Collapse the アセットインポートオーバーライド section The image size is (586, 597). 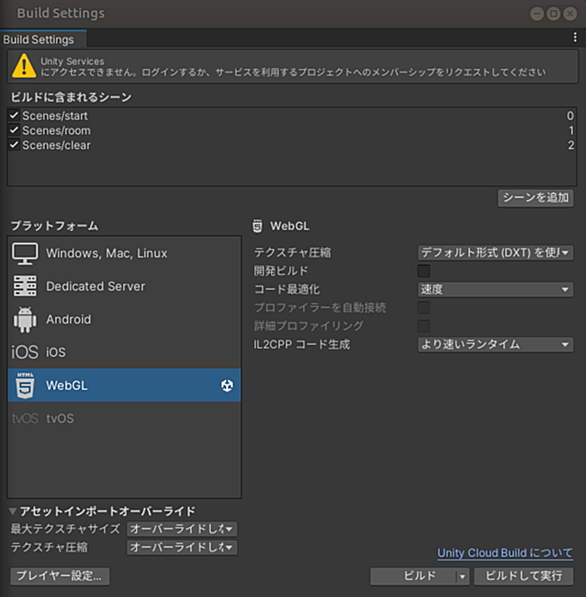tap(13, 511)
